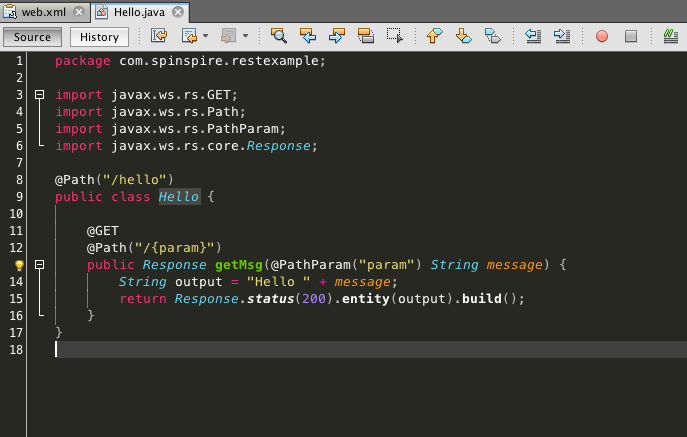Jump to the Last Edit location icon
Screen dimensions: 687x437
(x=159, y=36)
